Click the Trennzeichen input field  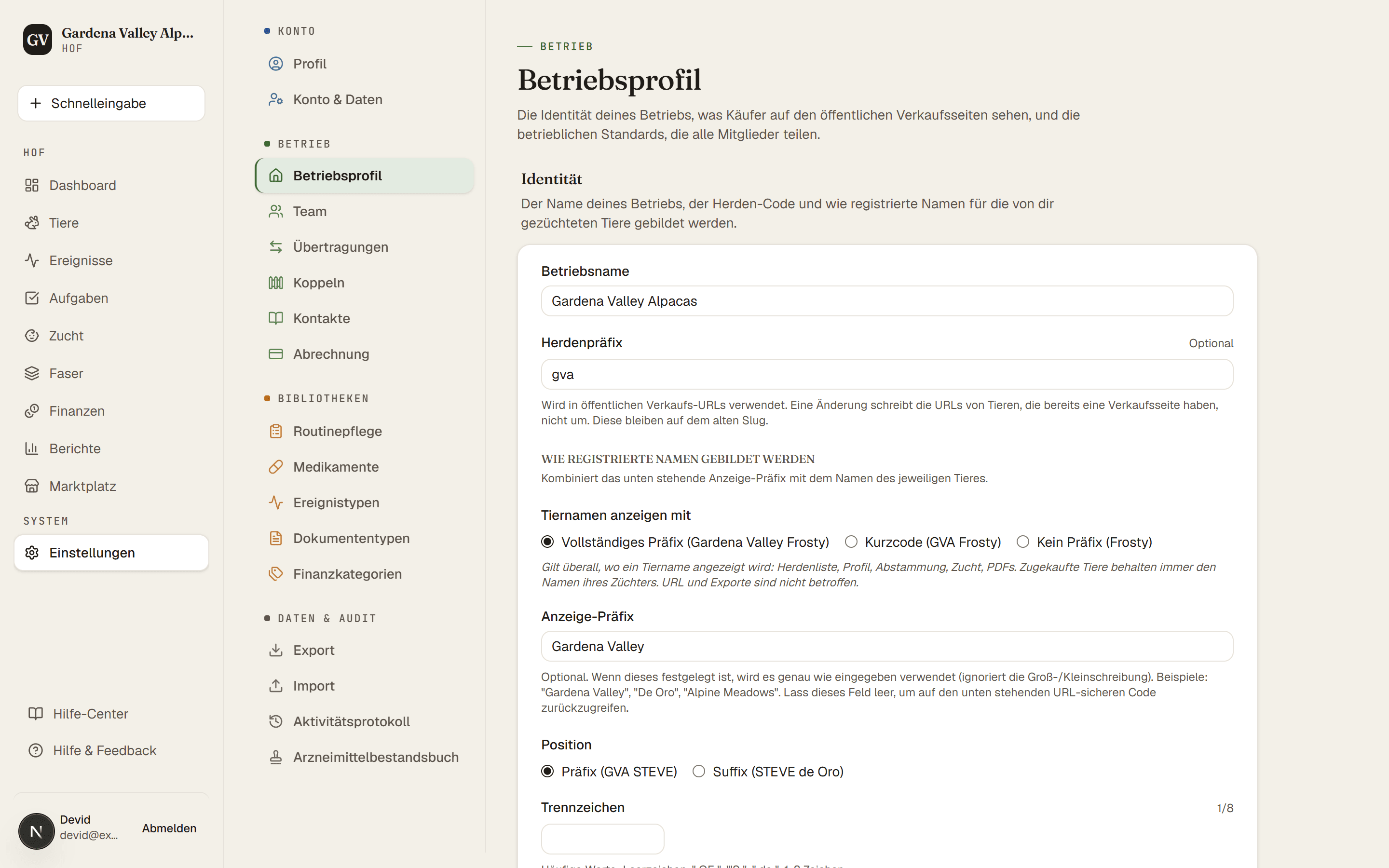[603, 839]
